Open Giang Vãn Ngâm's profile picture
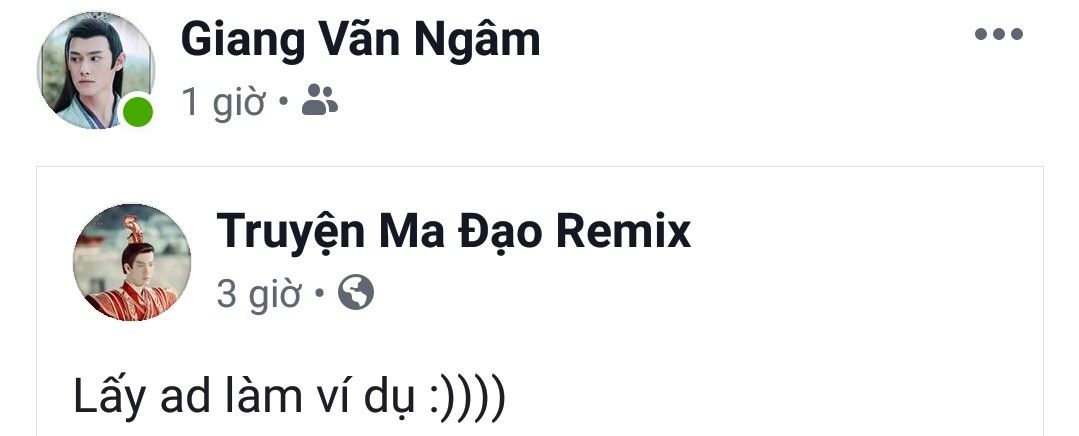 (96, 70)
